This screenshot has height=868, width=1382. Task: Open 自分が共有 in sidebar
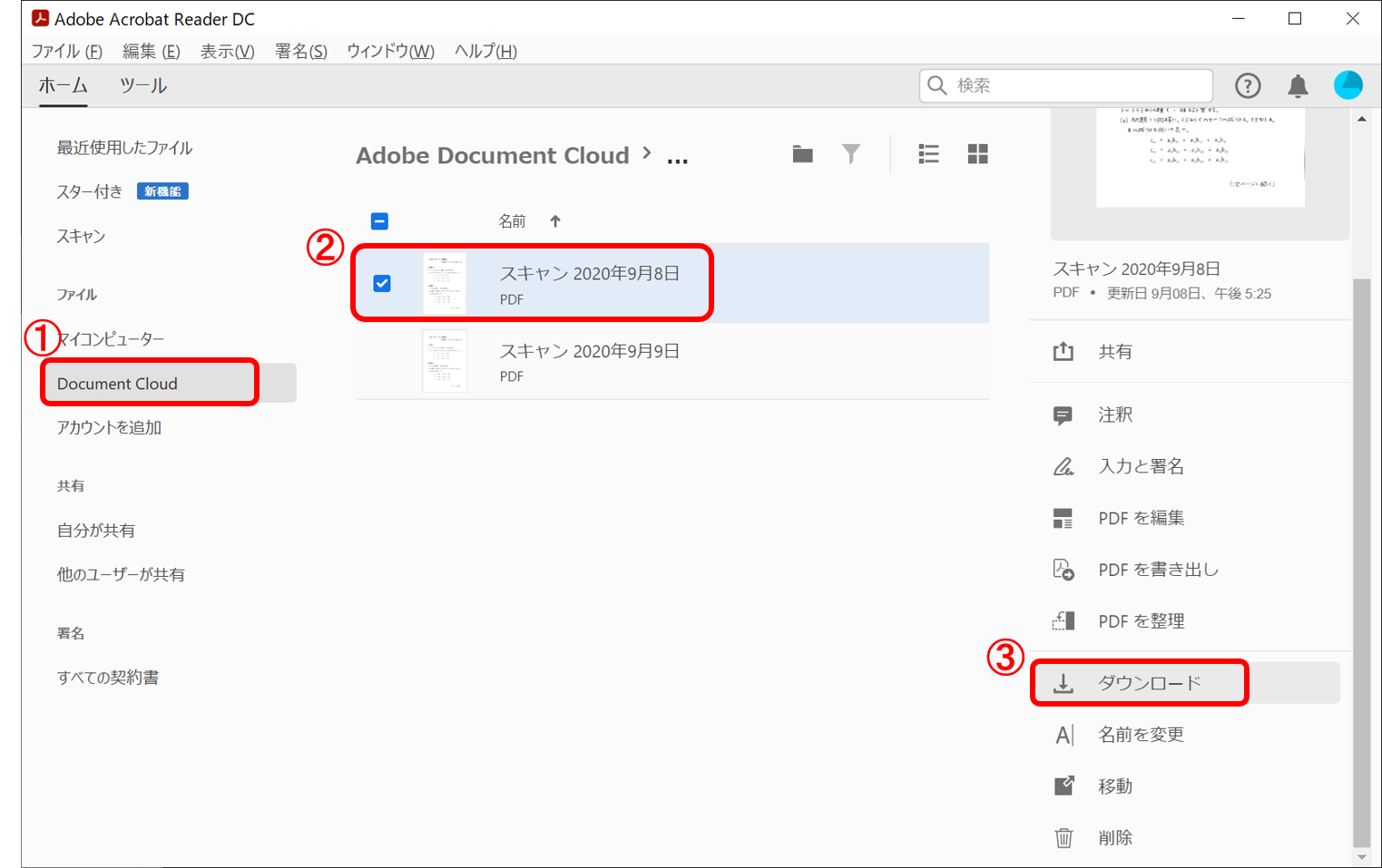point(95,530)
